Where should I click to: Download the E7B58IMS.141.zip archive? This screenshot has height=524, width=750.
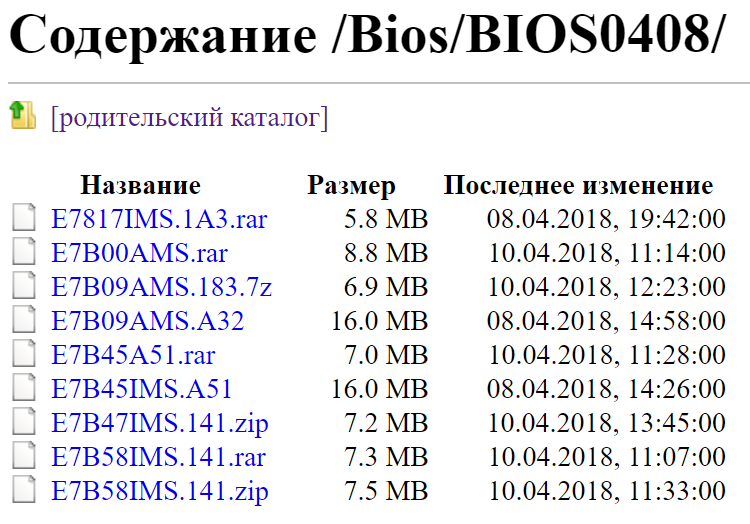point(160,492)
